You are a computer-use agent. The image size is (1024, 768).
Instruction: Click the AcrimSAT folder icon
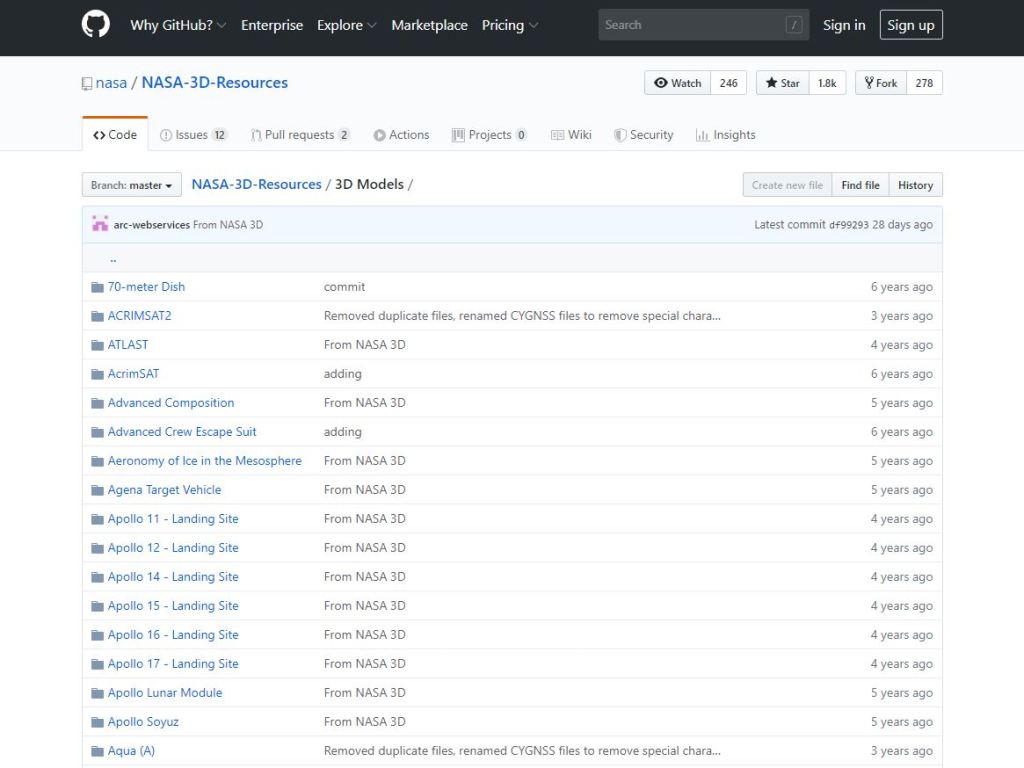[97, 374]
